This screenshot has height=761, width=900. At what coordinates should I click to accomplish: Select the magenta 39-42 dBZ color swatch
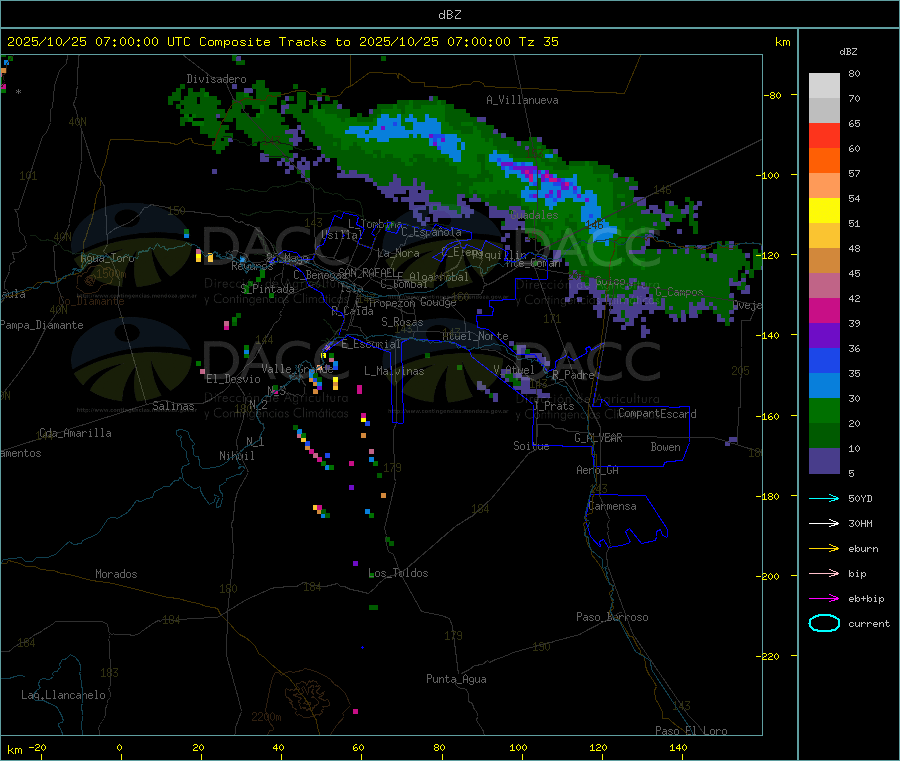click(824, 310)
